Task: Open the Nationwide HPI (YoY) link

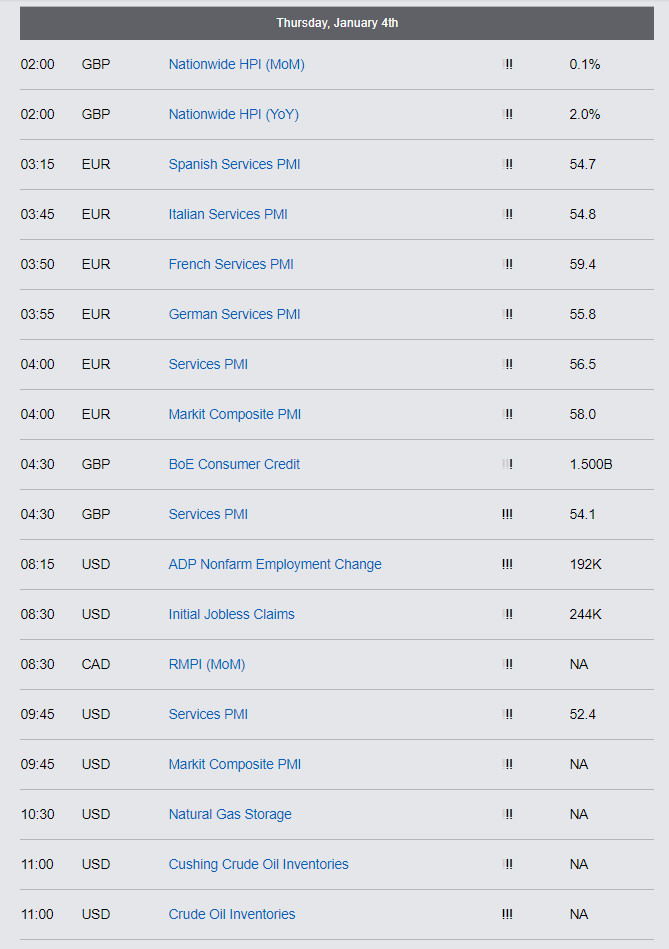Action: coord(233,114)
